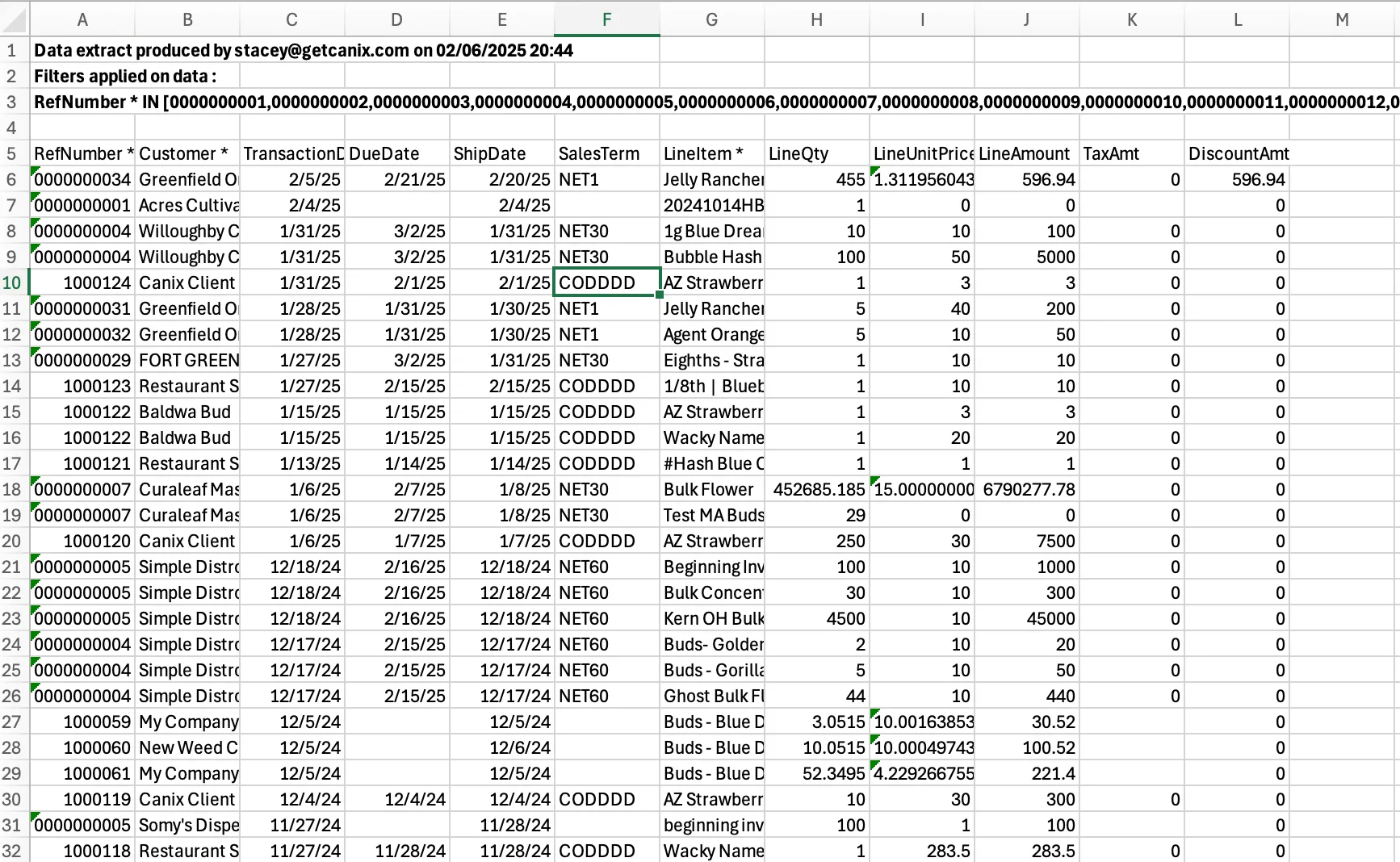Select the 'ShipDate' header cell

click(x=502, y=154)
